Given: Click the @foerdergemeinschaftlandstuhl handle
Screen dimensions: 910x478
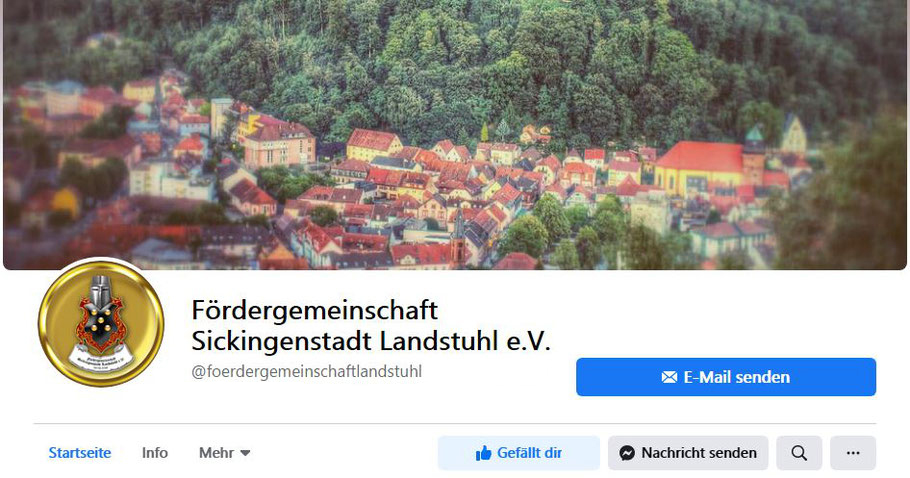Looking at the screenshot, I should (306, 371).
